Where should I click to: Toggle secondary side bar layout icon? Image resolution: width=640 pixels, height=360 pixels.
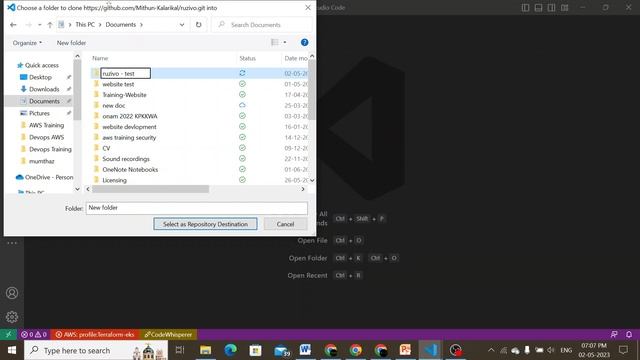click(551, 7)
